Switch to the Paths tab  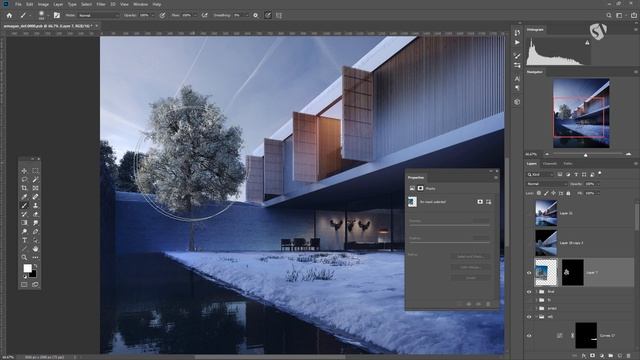[x=568, y=164]
